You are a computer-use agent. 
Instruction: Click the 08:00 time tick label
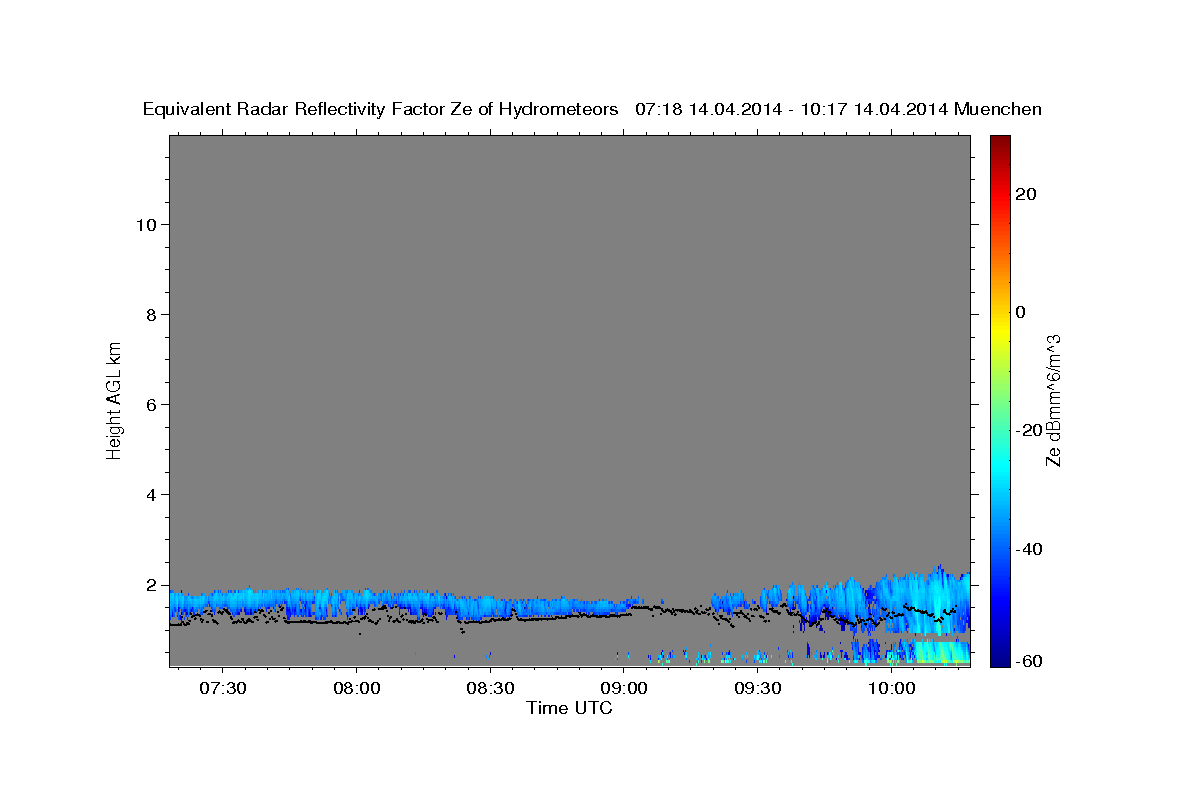click(356, 689)
